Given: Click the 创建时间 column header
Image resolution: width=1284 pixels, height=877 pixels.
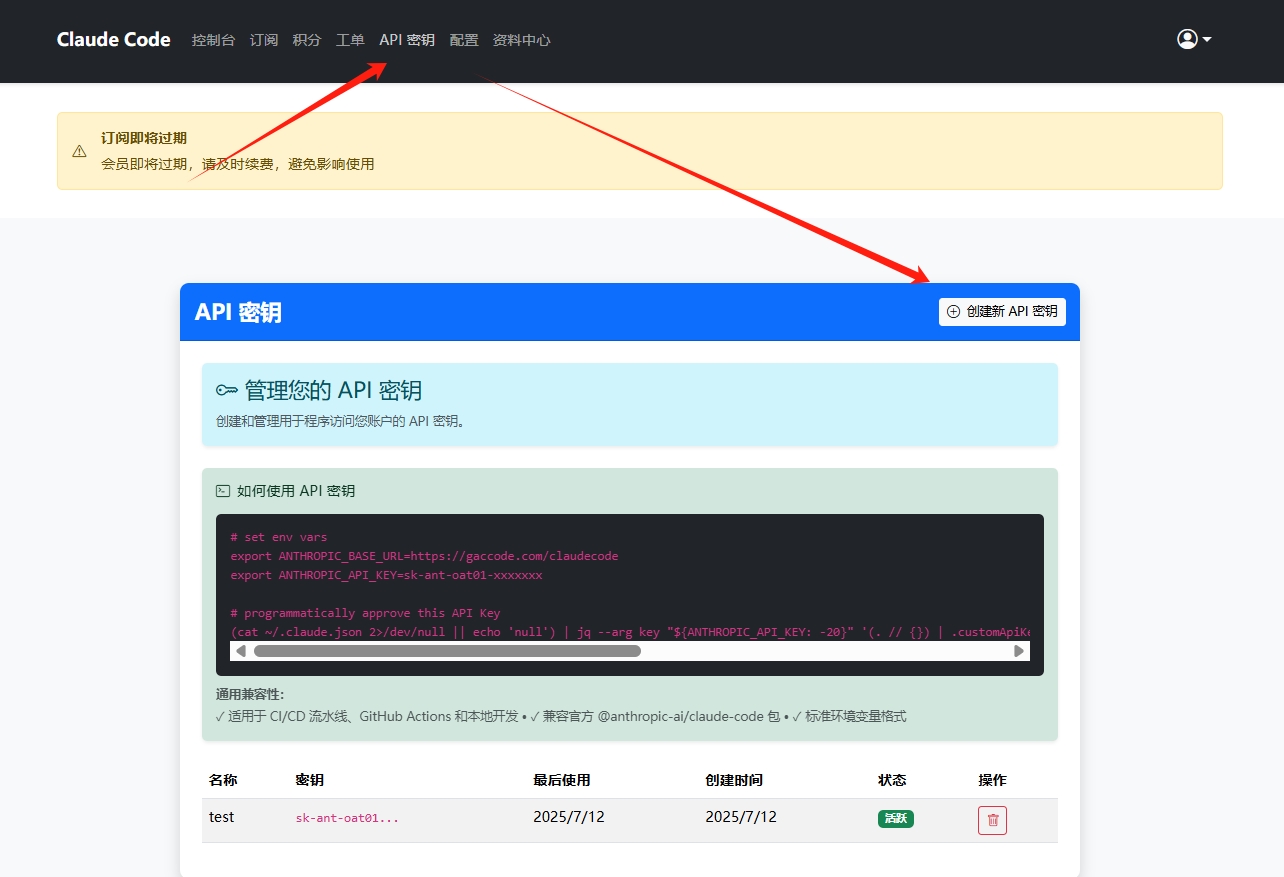Looking at the screenshot, I should [x=734, y=780].
